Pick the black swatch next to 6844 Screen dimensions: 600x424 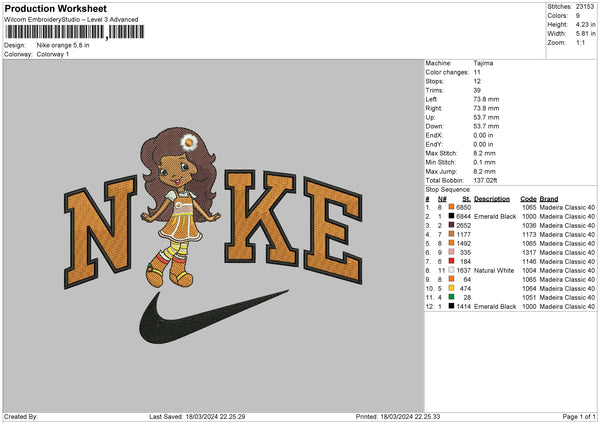pos(451,216)
